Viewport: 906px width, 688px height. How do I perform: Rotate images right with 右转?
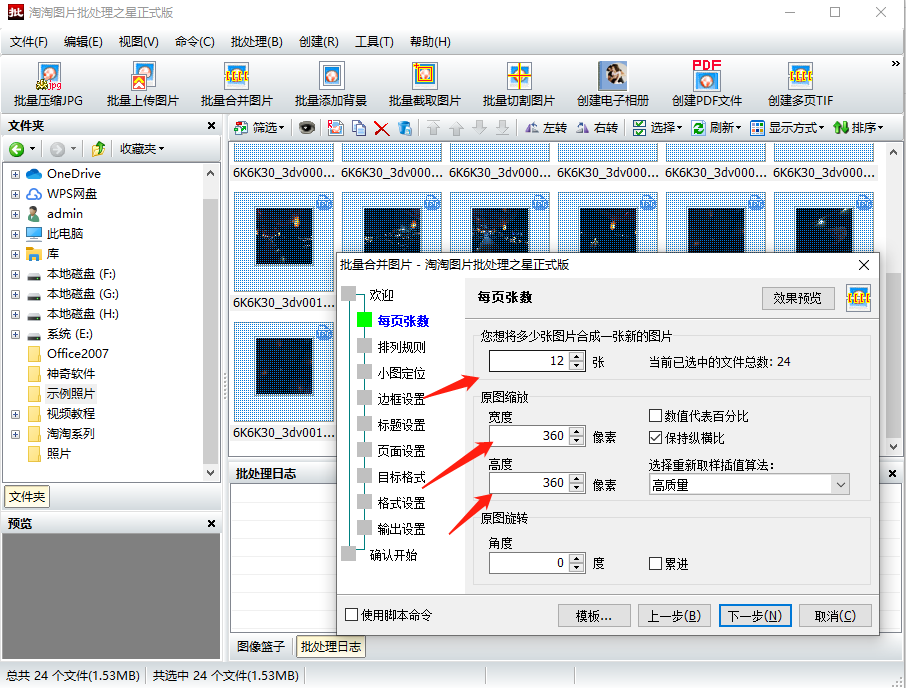(597, 128)
